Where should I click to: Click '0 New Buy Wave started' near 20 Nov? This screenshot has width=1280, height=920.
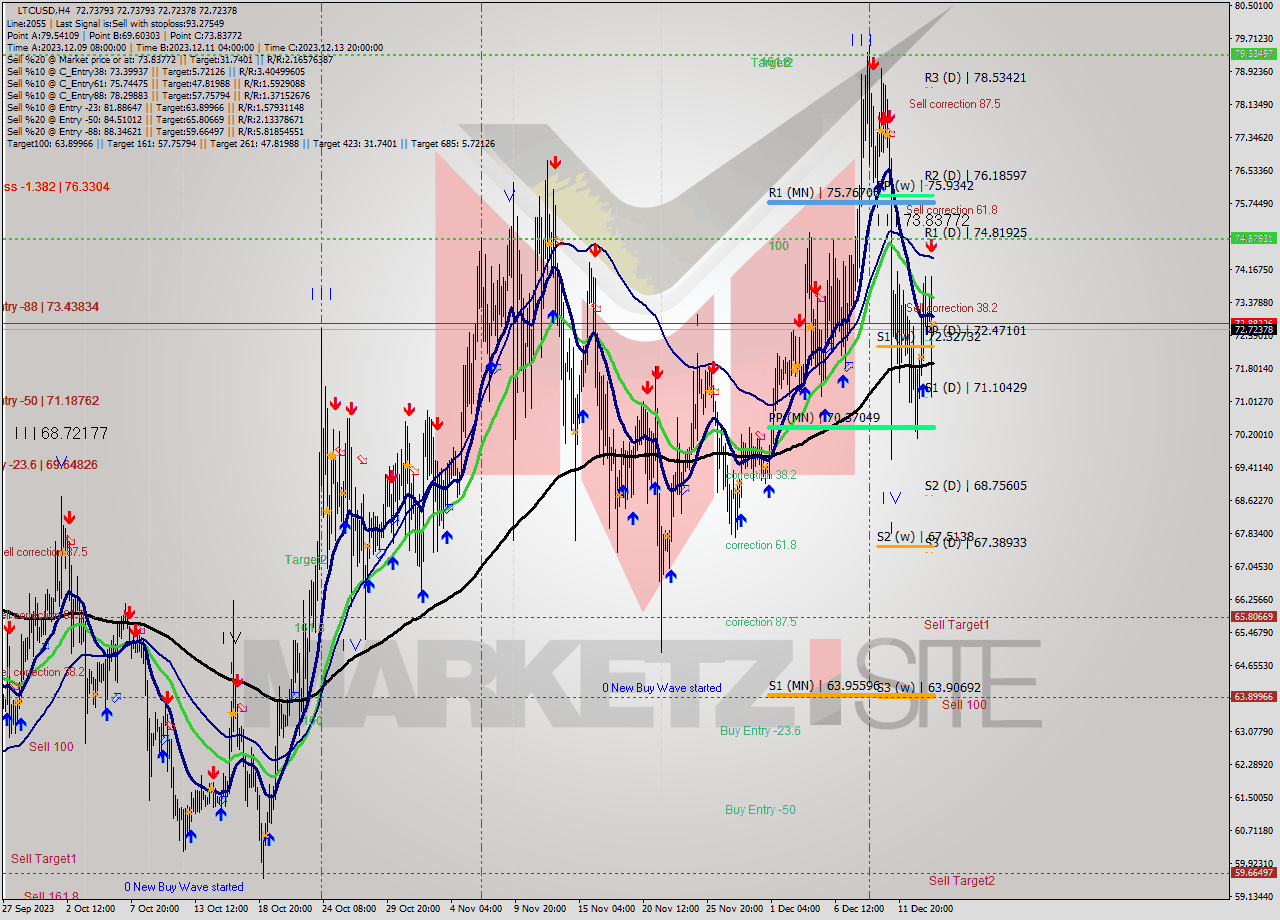(x=661, y=688)
